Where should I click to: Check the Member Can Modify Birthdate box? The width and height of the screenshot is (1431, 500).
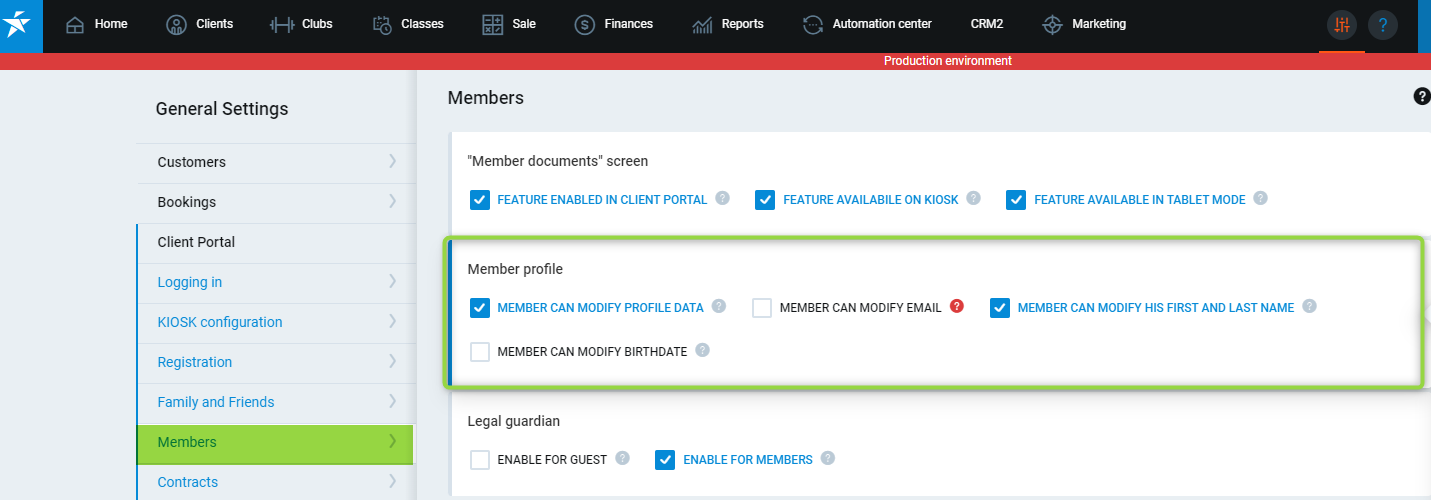[x=480, y=352]
